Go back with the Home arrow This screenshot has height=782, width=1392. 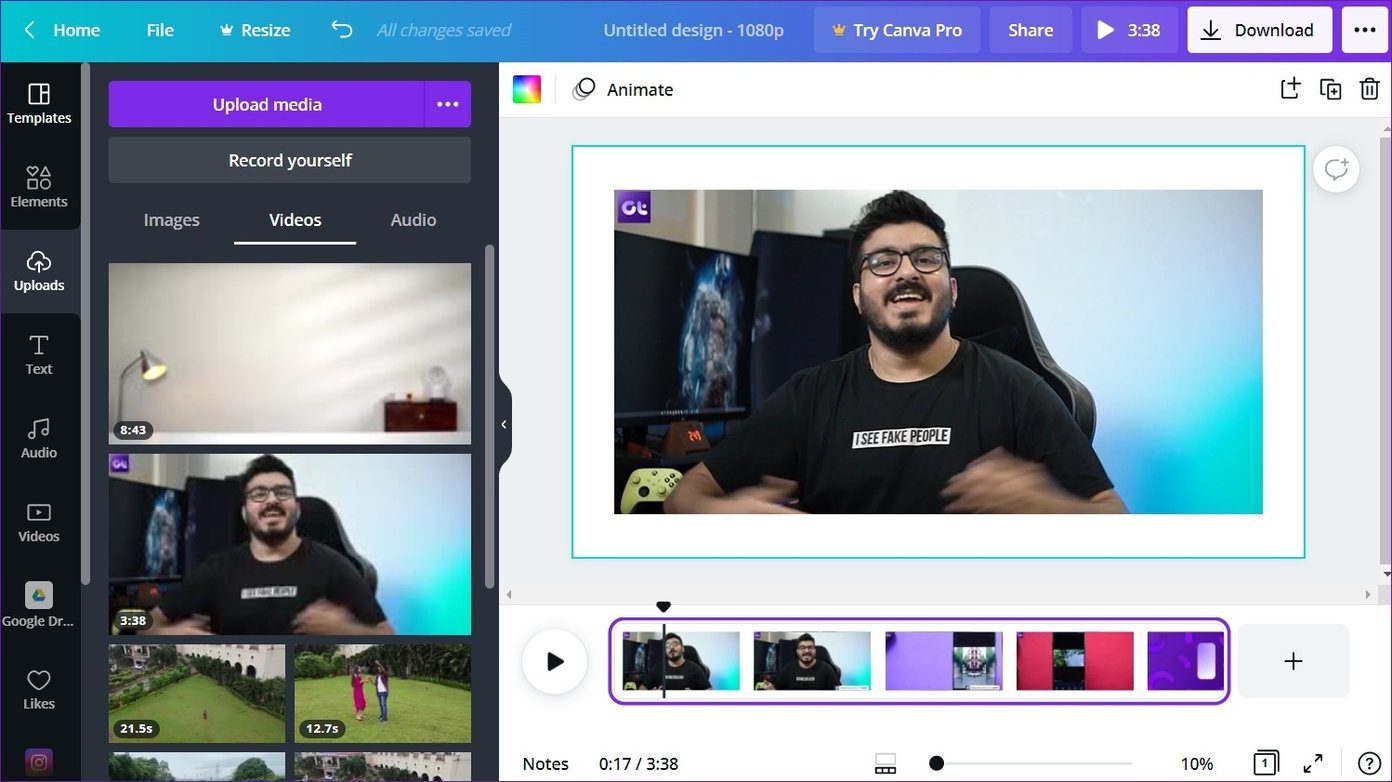coord(30,30)
